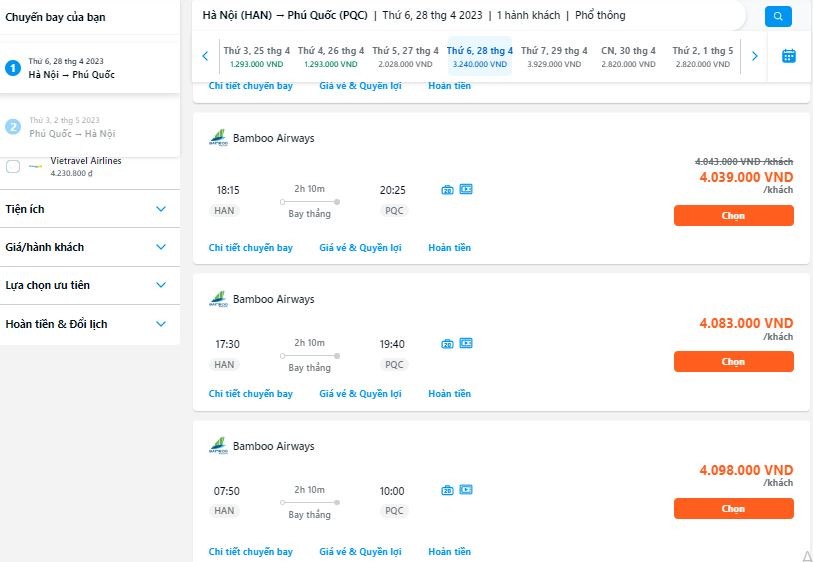Viewport: 813px width, 562px height.
Task: Click baggage icon on the 07:50 flight
Action: tap(447, 490)
